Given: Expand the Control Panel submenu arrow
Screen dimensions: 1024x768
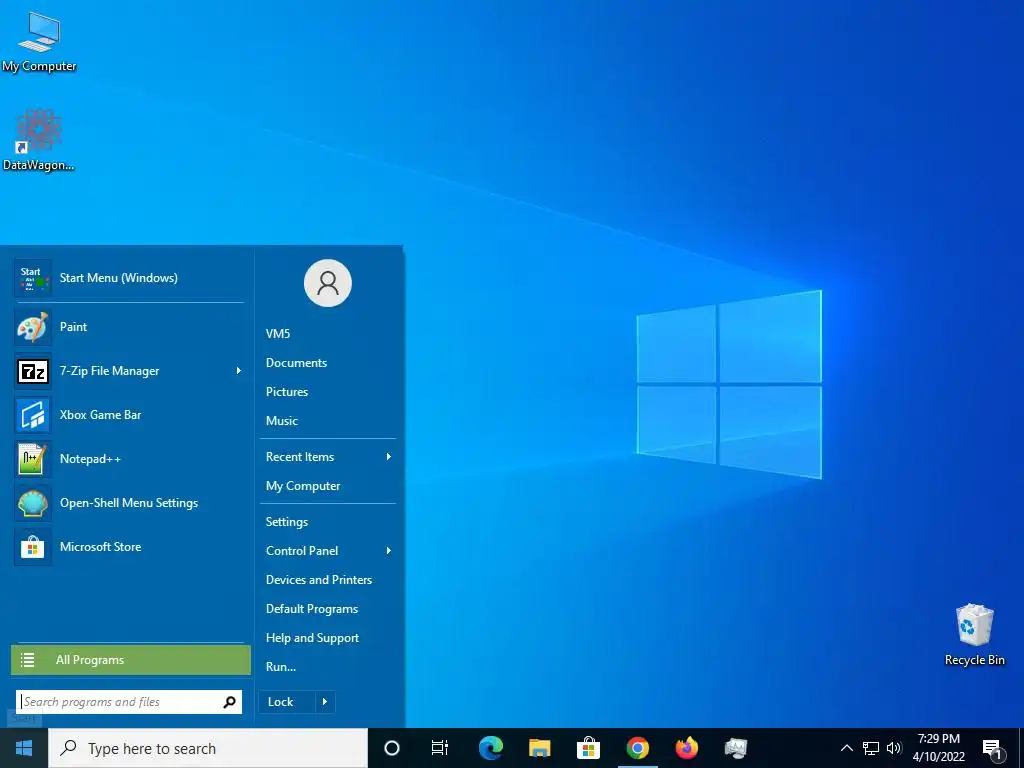Looking at the screenshot, I should [x=389, y=551].
